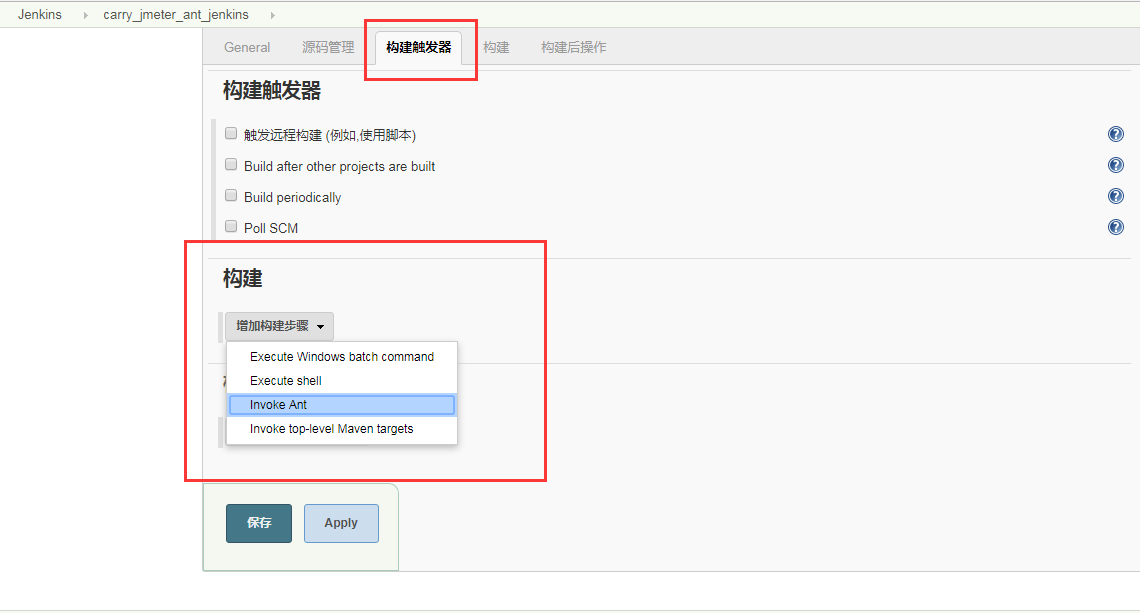Select Invoke Ant build step

(342, 404)
